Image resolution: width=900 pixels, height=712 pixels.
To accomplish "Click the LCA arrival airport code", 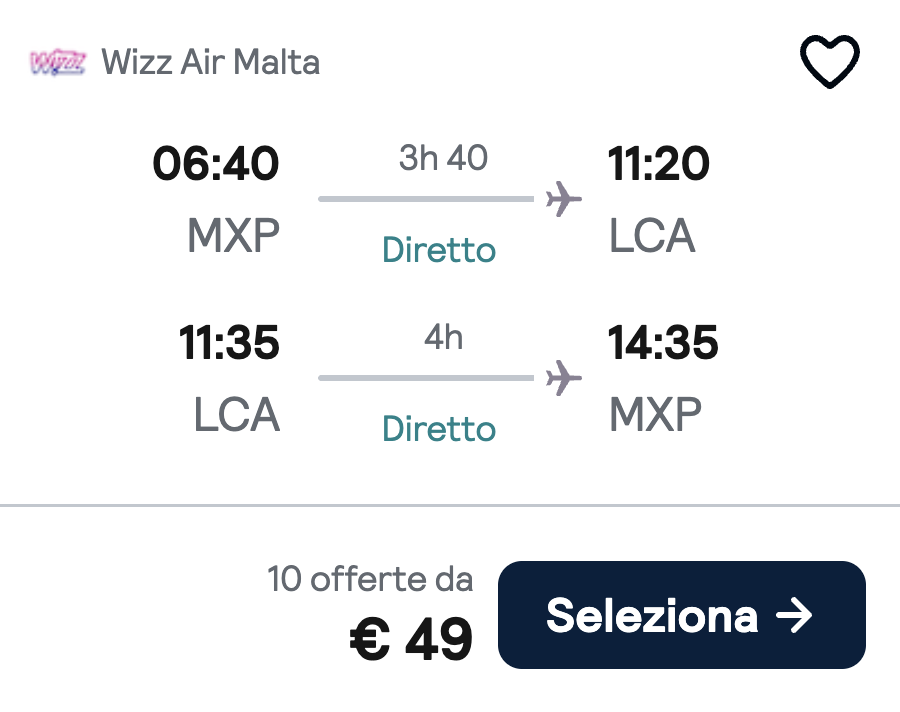I will pyautogui.click(x=652, y=235).
